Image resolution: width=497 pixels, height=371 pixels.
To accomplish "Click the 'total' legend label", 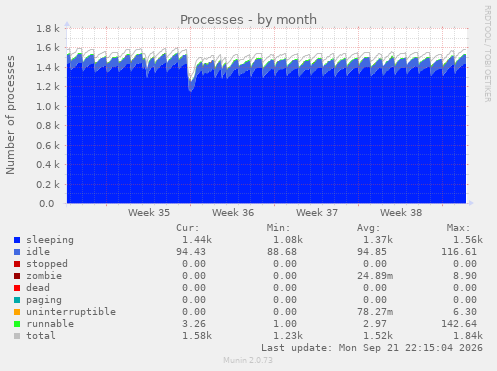I will [x=41, y=336].
